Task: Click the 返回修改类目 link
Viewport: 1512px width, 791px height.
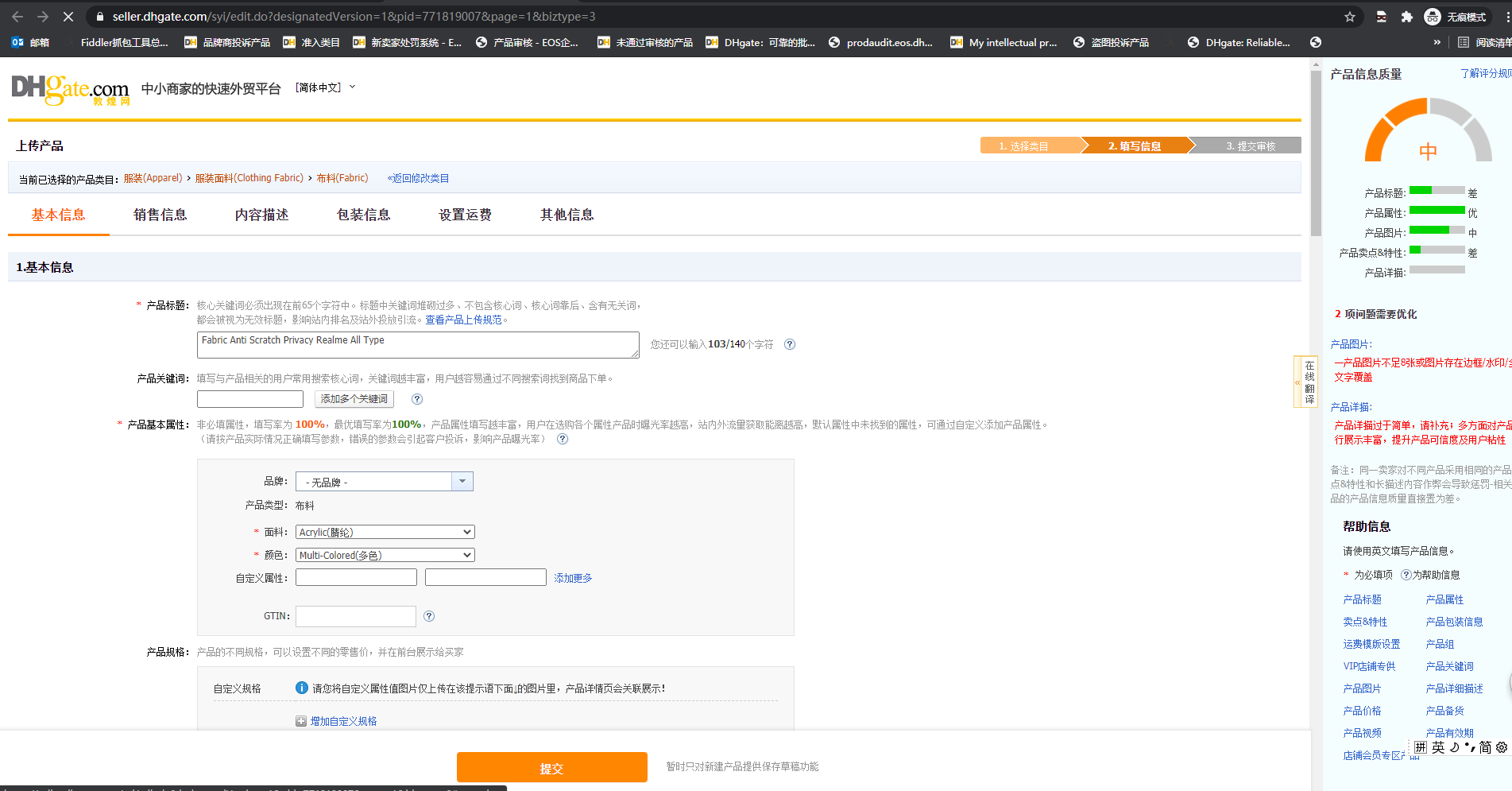Action: (419, 178)
